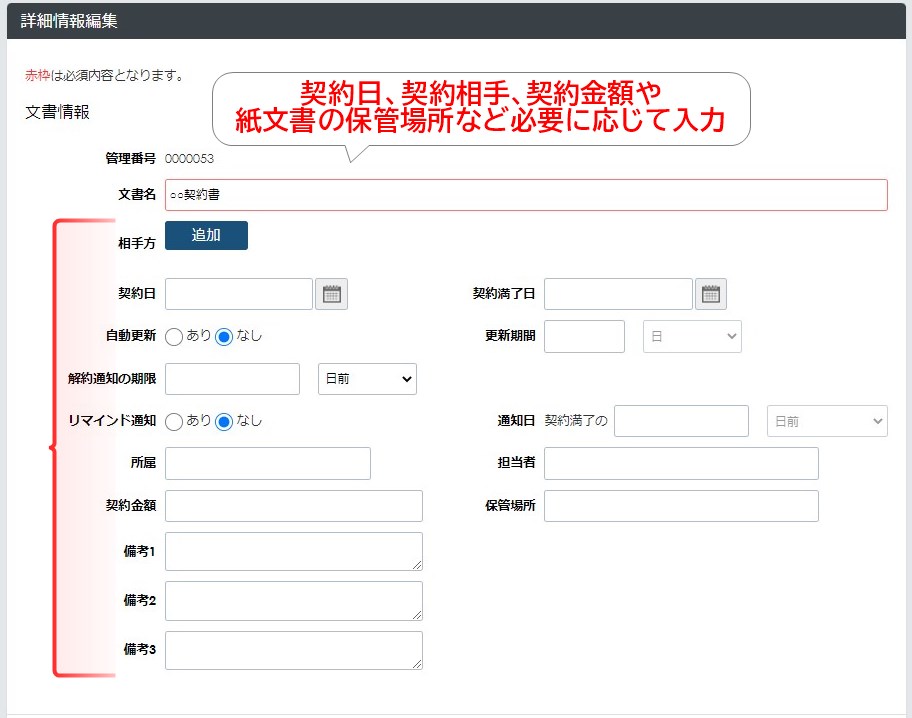912x718 pixels.
Task: Open the 更新期間 unit dropdown
Action: pos(692,337)
